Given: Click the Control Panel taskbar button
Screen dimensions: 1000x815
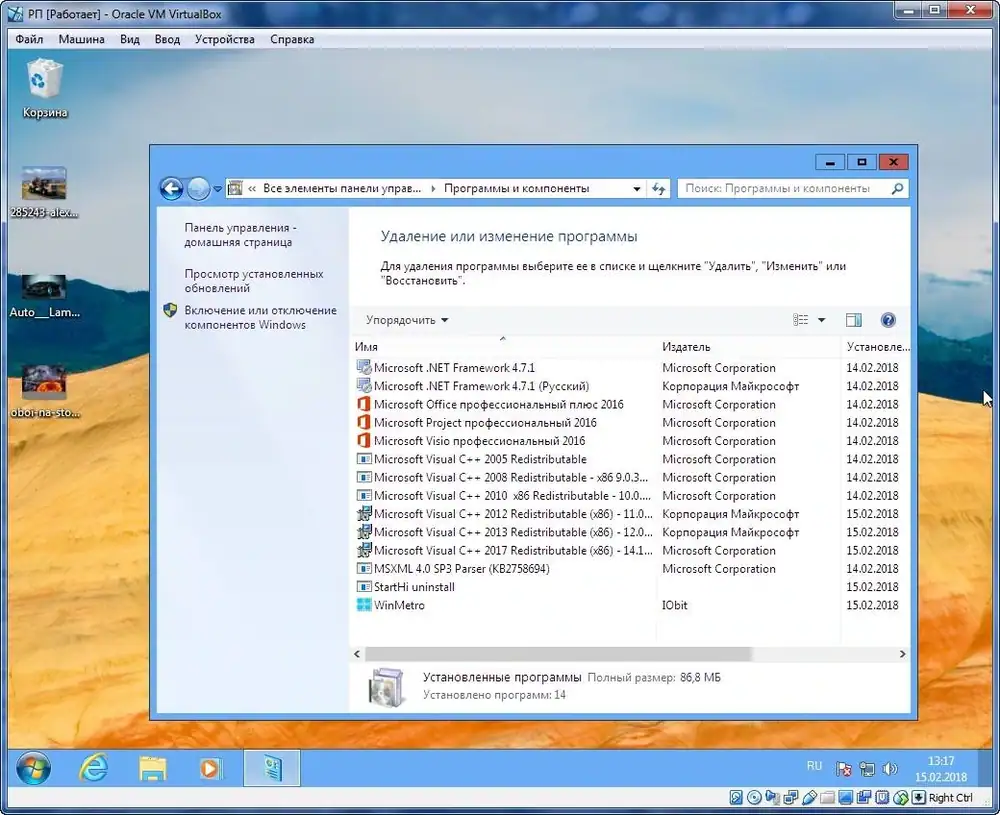Looking at the screenshot, I should (x=272, y=768).
